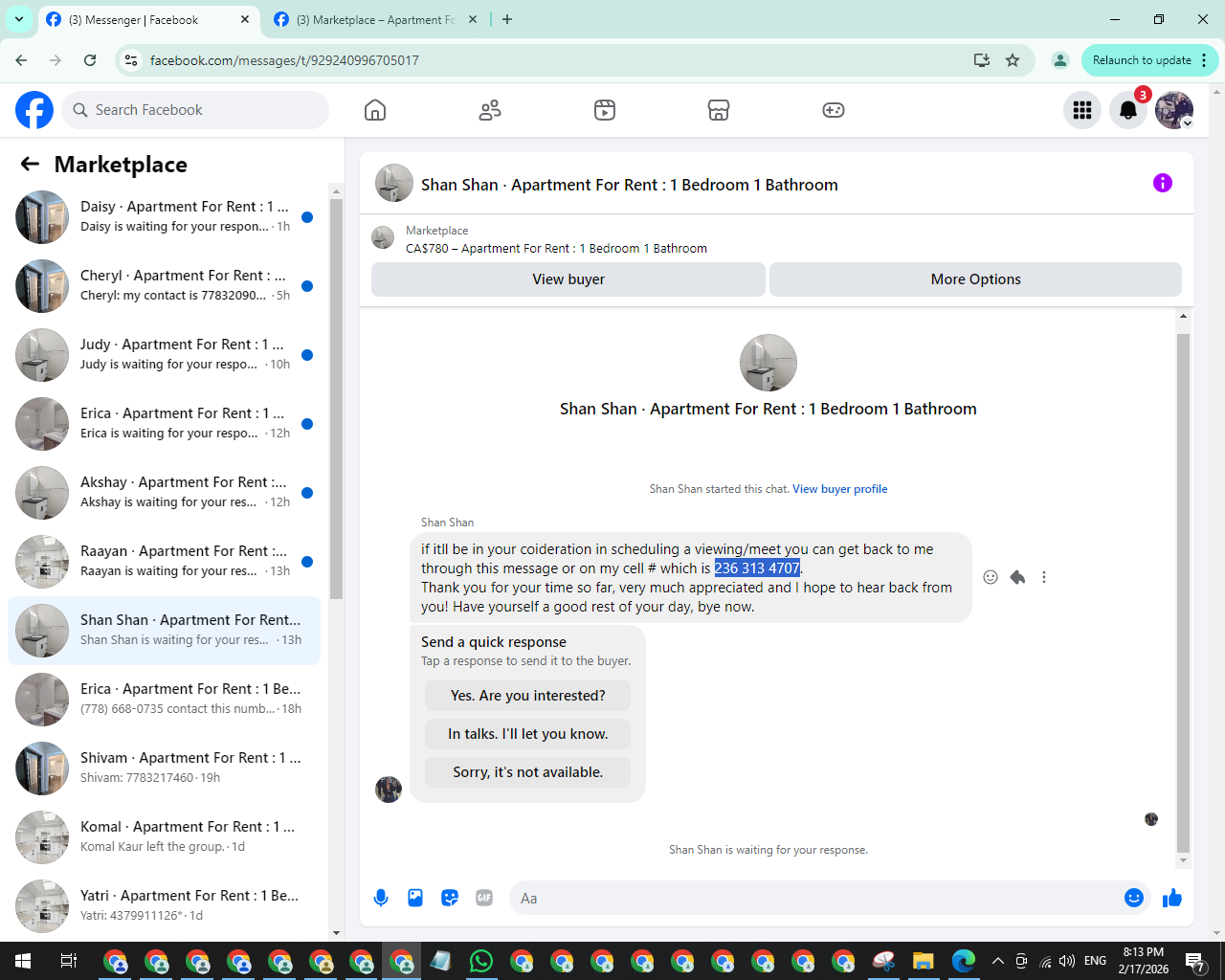
Task: Click the Aa message input field
Action: pyautogui.click(x=818, y=898)
